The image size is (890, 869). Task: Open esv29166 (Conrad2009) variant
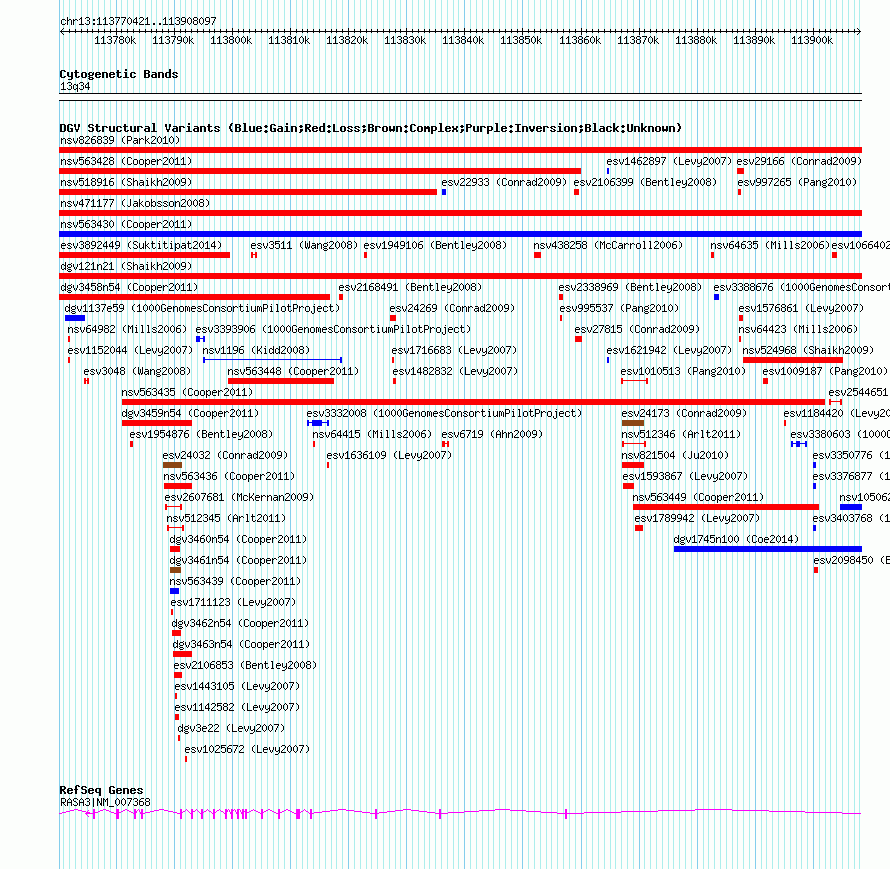pyautogui.click(x=799, y=161)
